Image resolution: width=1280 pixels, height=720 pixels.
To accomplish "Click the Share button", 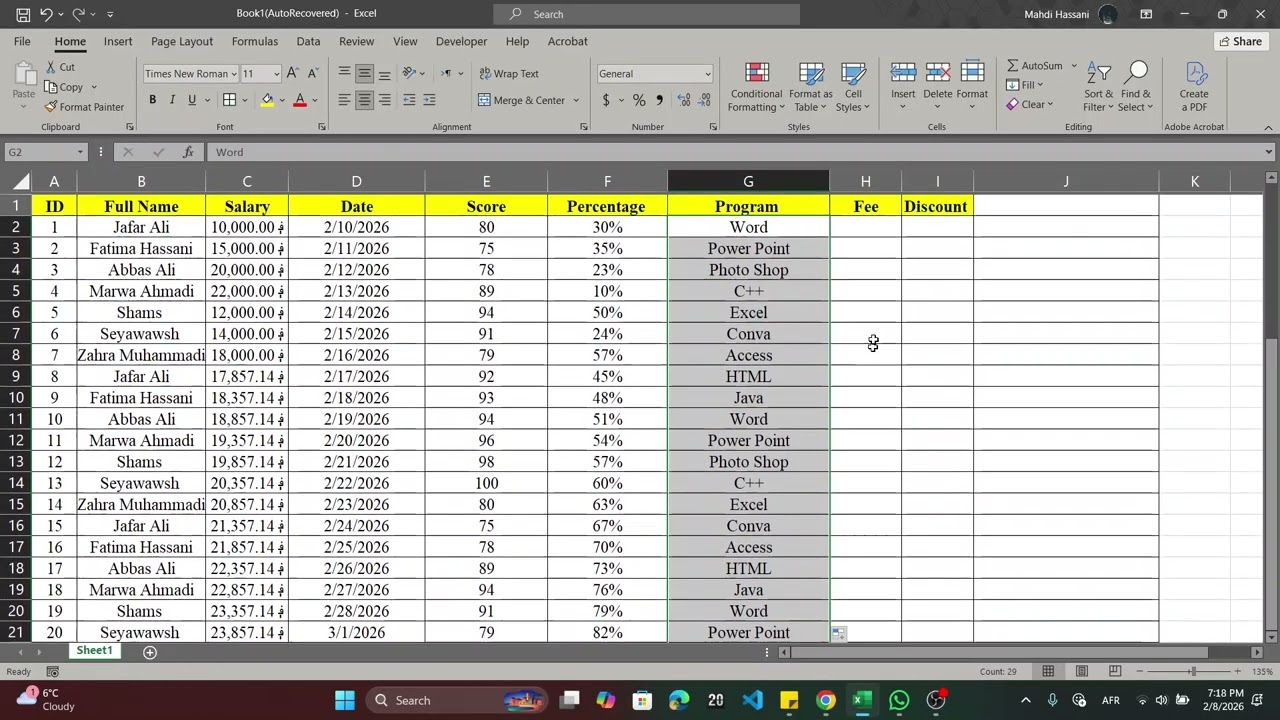I will pos(1241,41).
